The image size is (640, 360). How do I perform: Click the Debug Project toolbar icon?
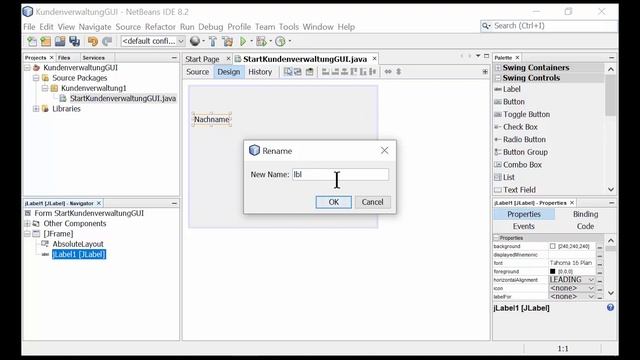[261, 41]
